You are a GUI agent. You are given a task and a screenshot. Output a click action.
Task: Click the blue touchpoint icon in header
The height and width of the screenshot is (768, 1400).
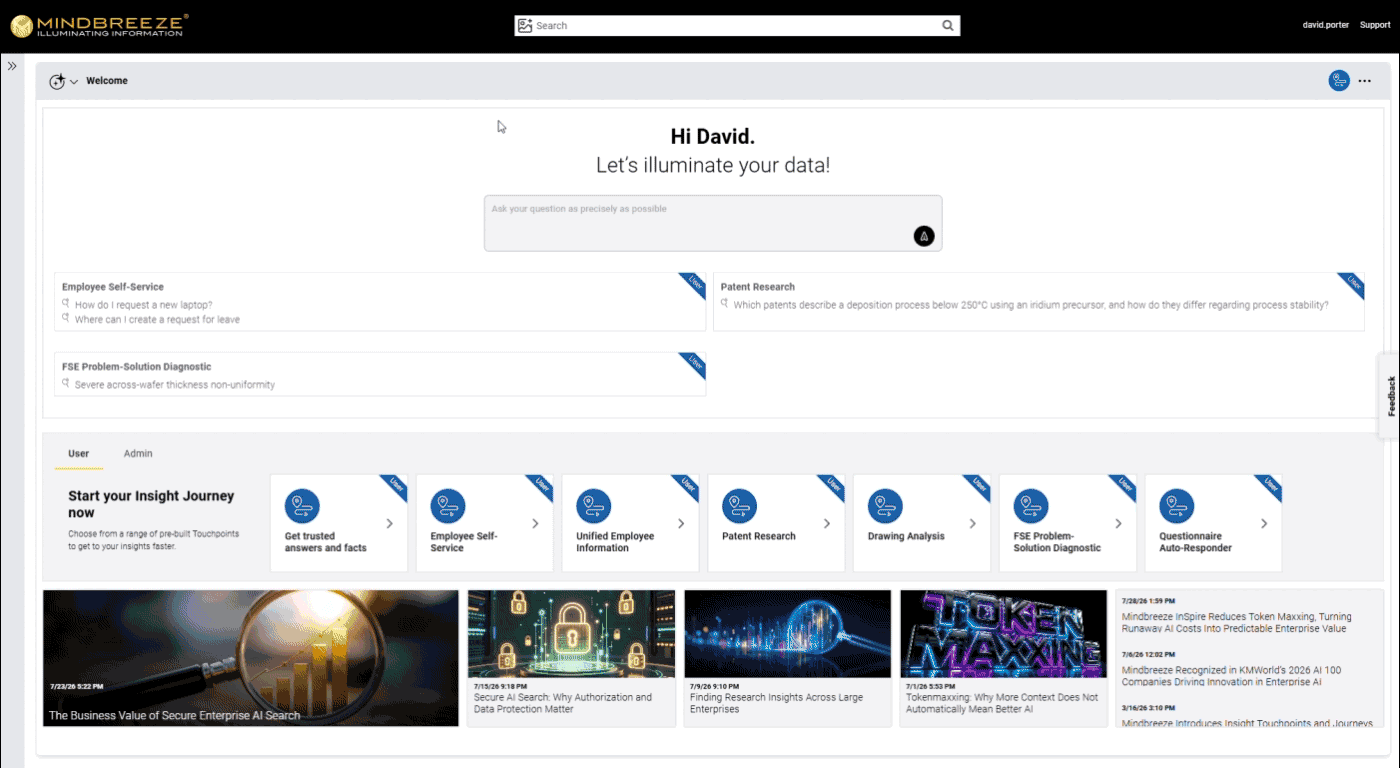(x=1339, y=81)
